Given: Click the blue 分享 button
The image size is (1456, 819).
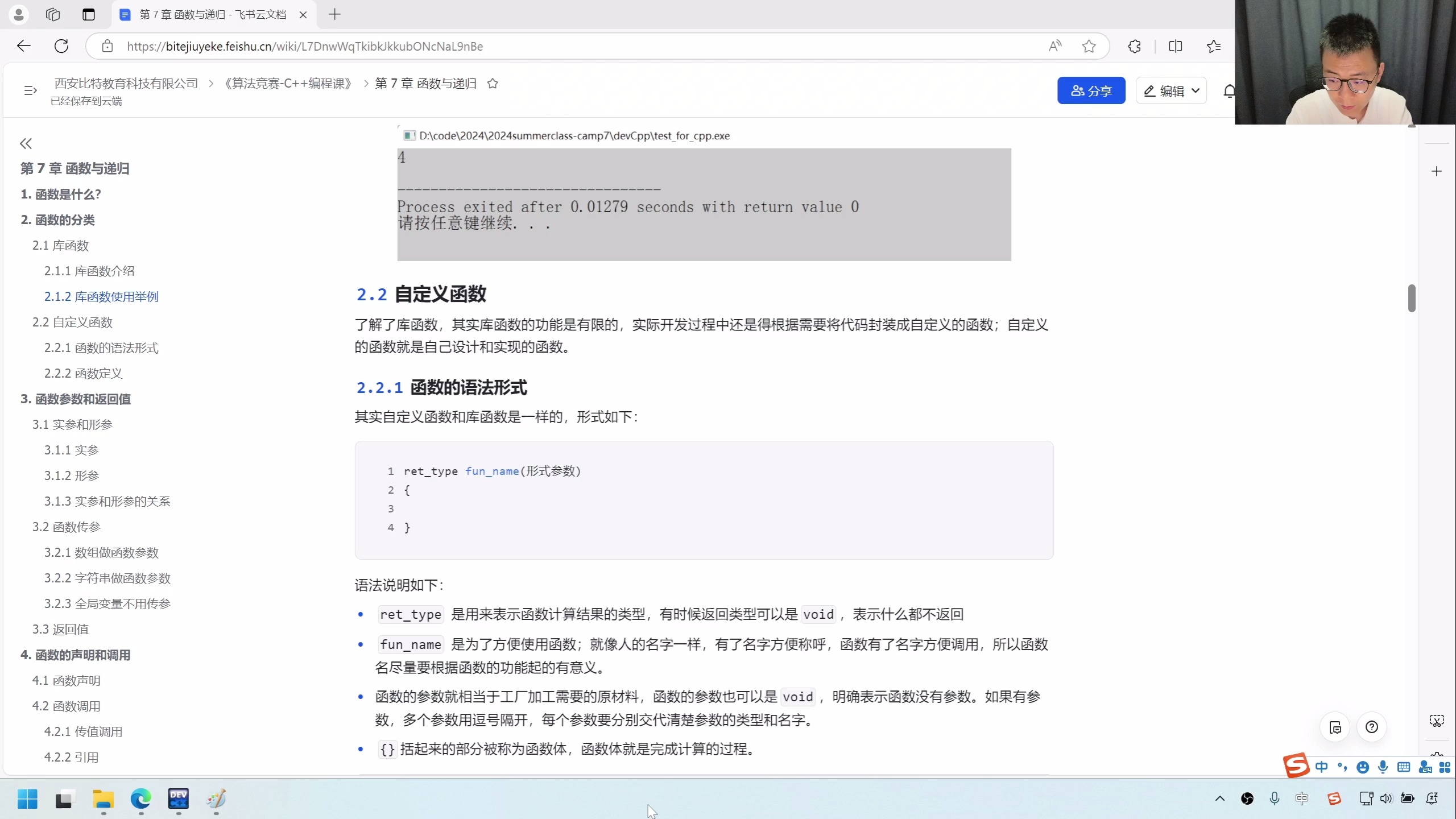Looking at the screenshot, I should (x=1091, y=91).
